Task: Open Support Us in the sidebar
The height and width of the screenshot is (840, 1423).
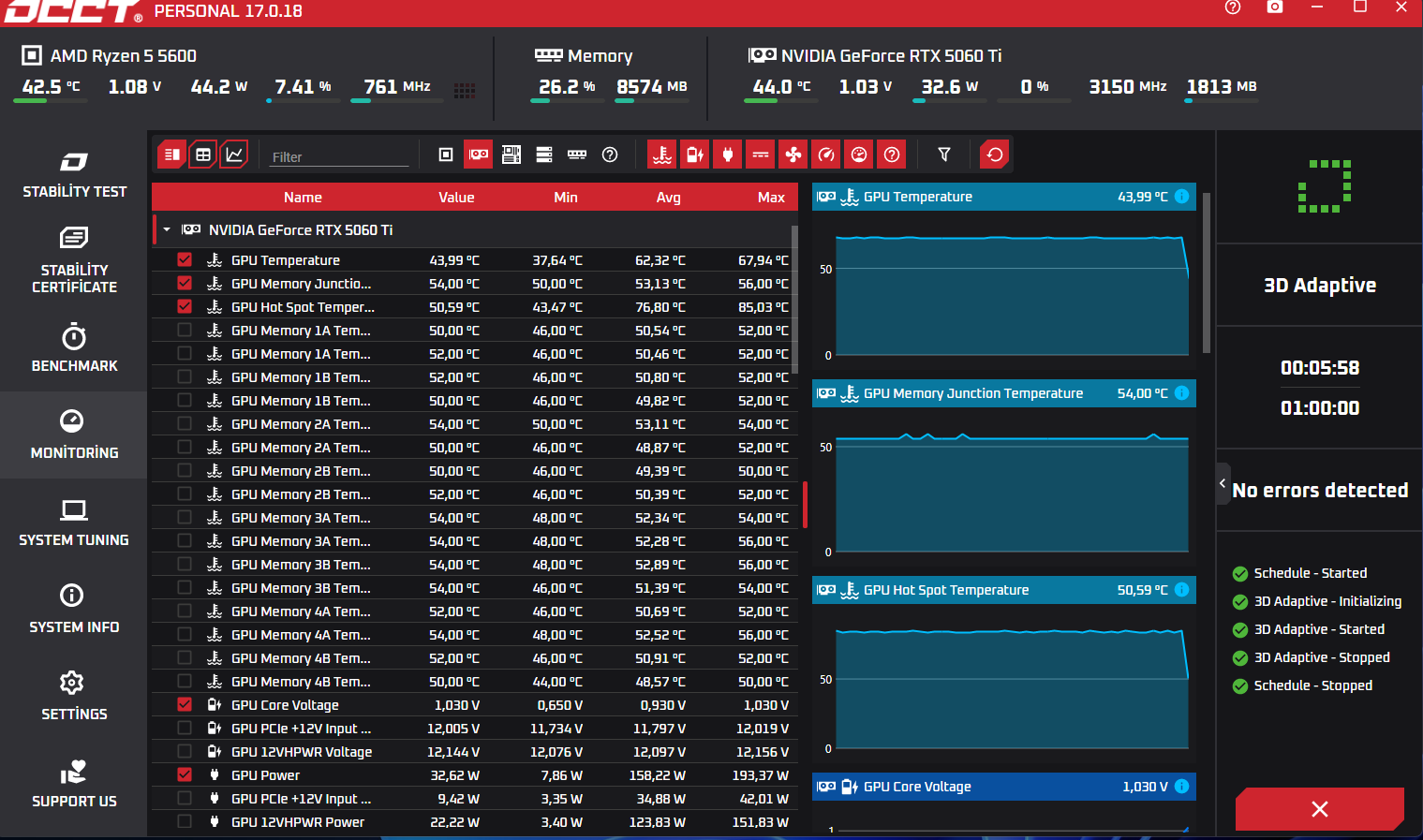Action: point(74,784)
